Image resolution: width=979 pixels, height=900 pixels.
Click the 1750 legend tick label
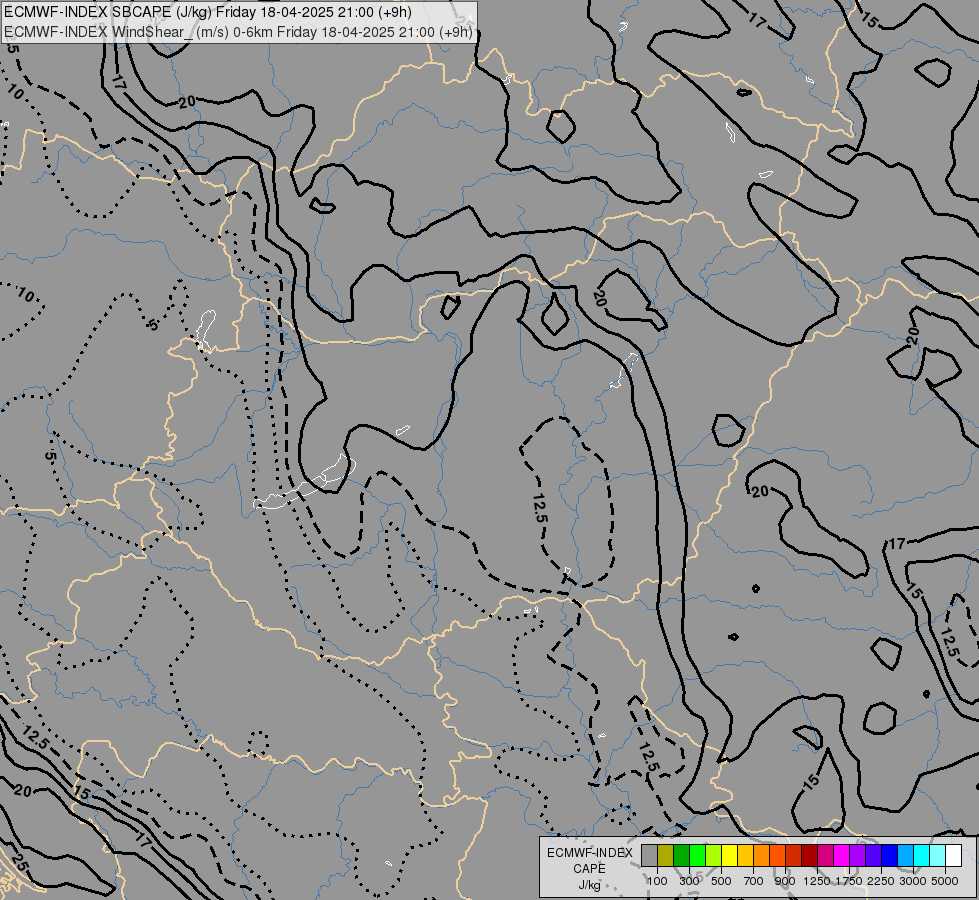coord(849,881)
